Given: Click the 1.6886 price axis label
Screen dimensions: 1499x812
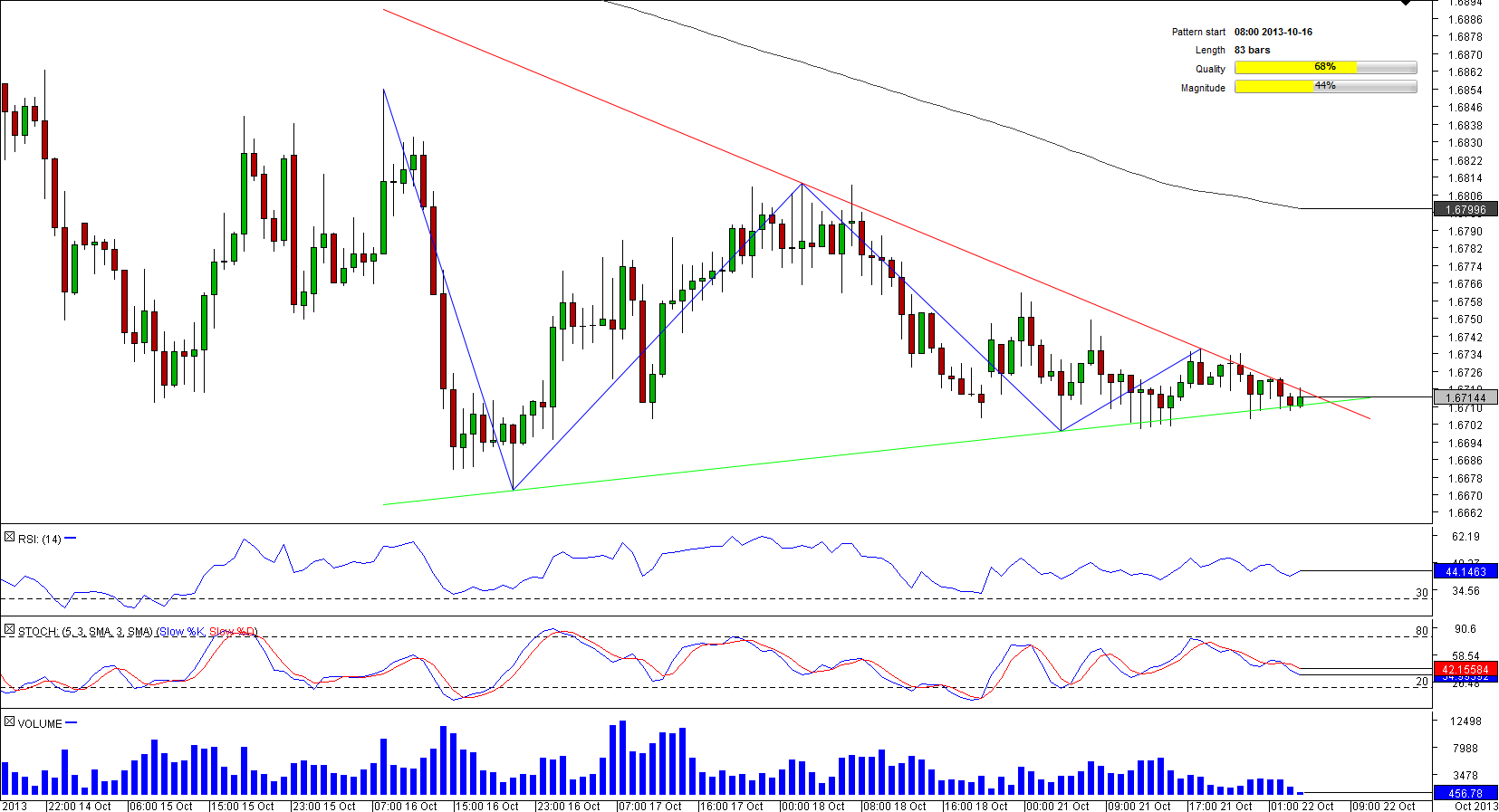Looking at the screenshot, I should 1465,19.
